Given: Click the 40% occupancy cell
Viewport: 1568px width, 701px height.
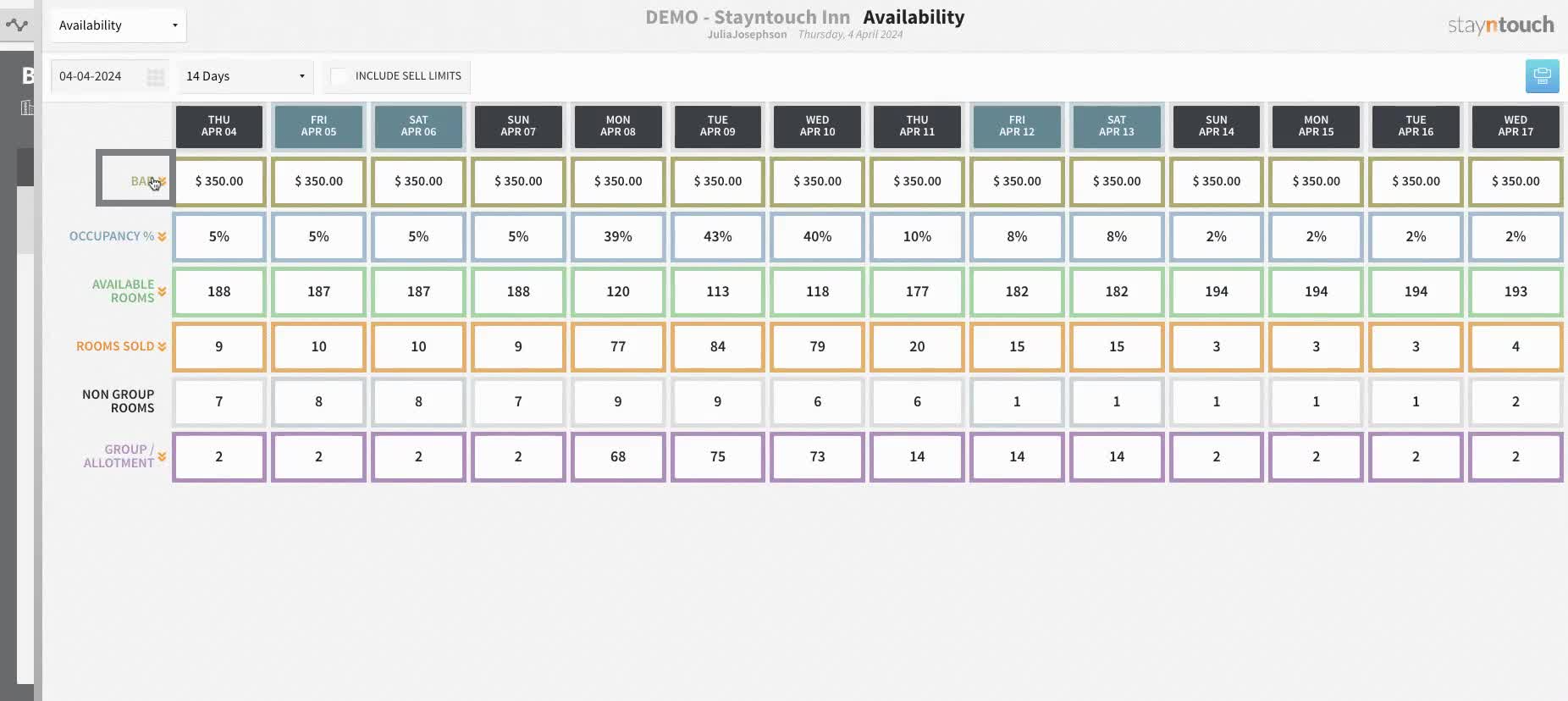Looking at the screenshot, I should point(818,236).
